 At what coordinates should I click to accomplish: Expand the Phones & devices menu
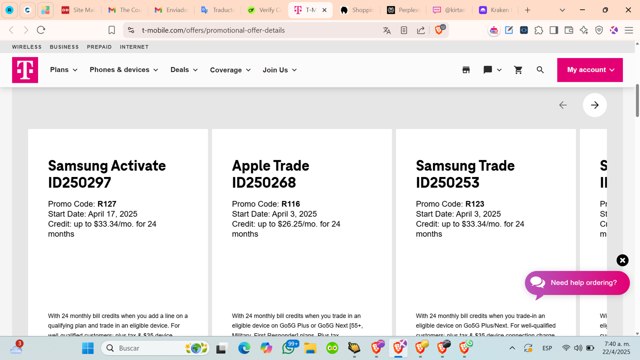124,70
